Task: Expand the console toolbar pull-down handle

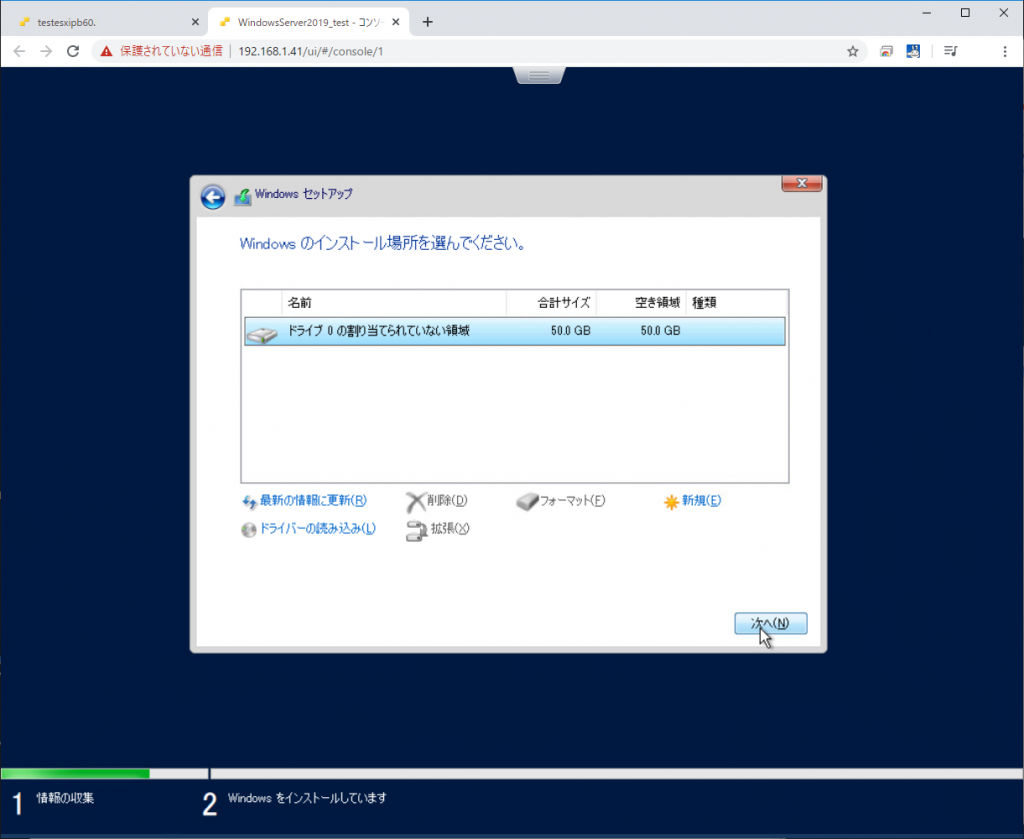Action: 539,76
